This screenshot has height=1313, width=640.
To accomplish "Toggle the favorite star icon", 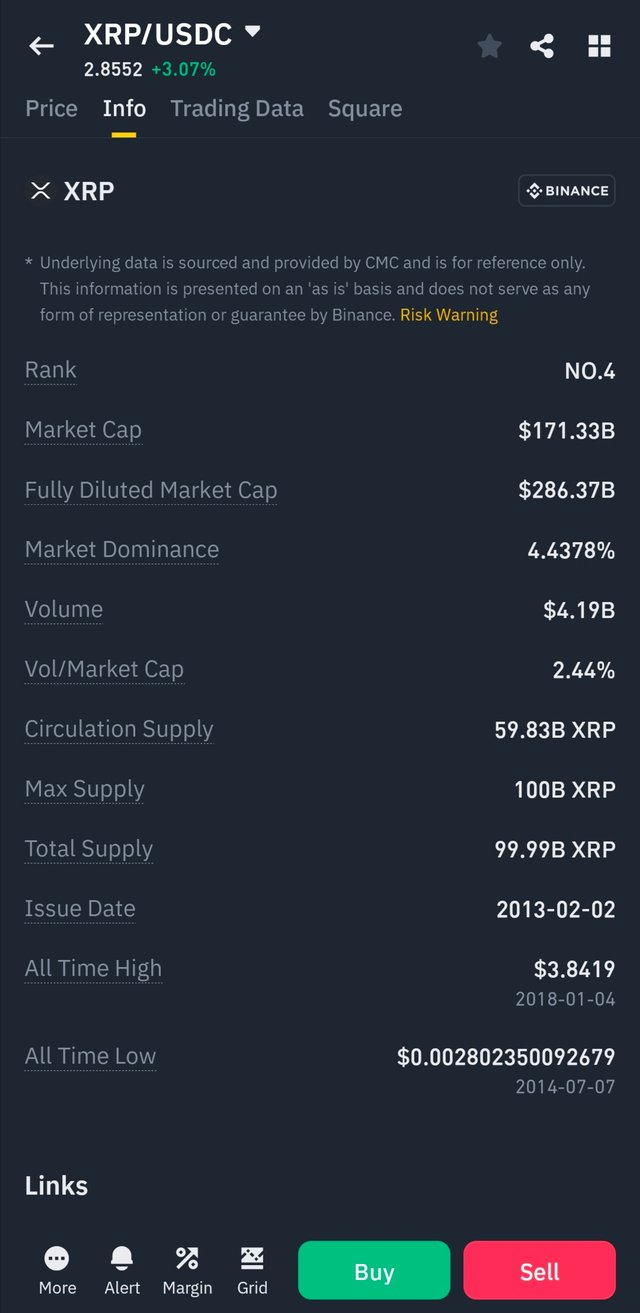I will click(489, 46).
